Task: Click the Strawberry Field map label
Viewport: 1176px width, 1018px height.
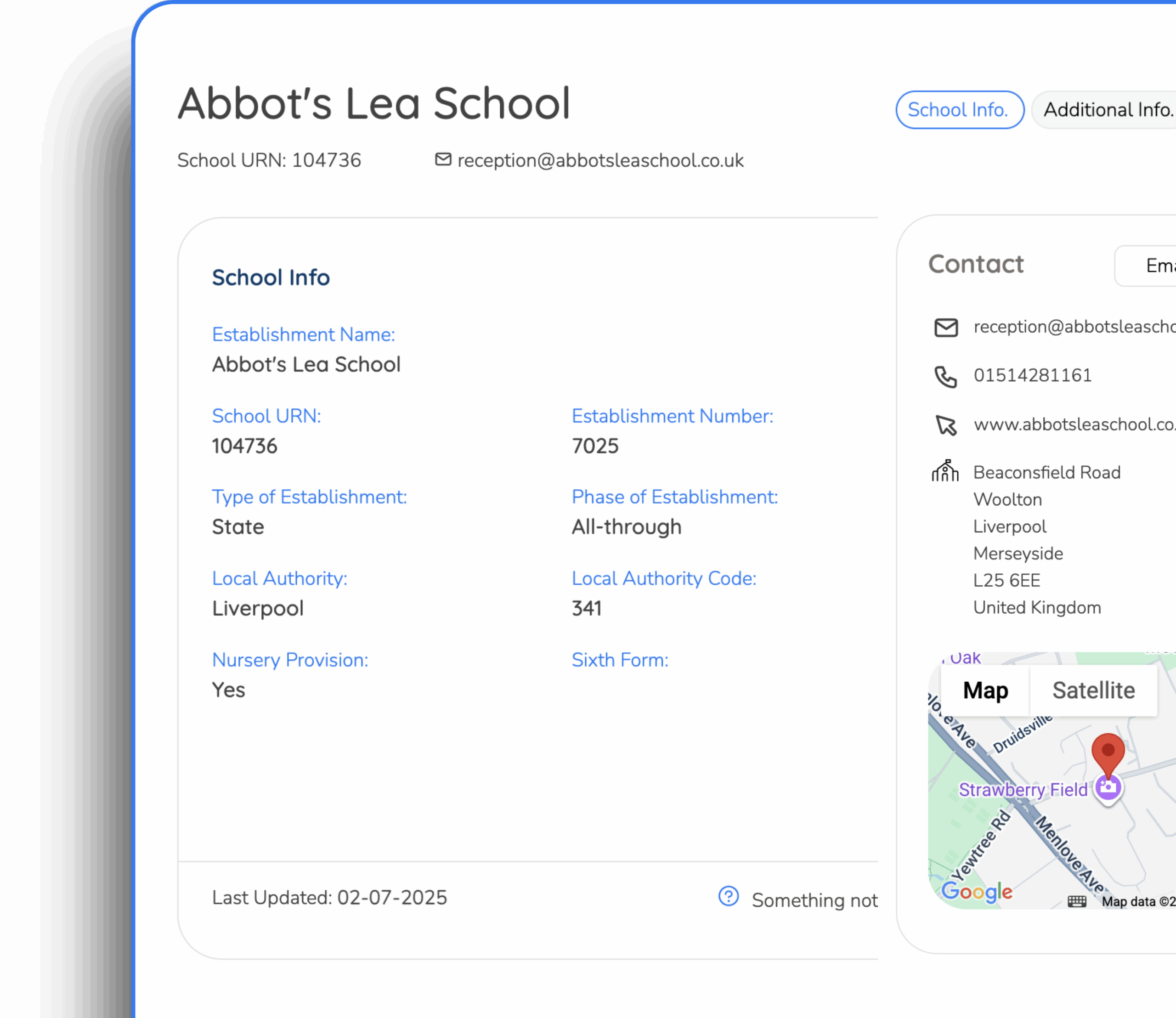Action: [x=1023, y=790]
